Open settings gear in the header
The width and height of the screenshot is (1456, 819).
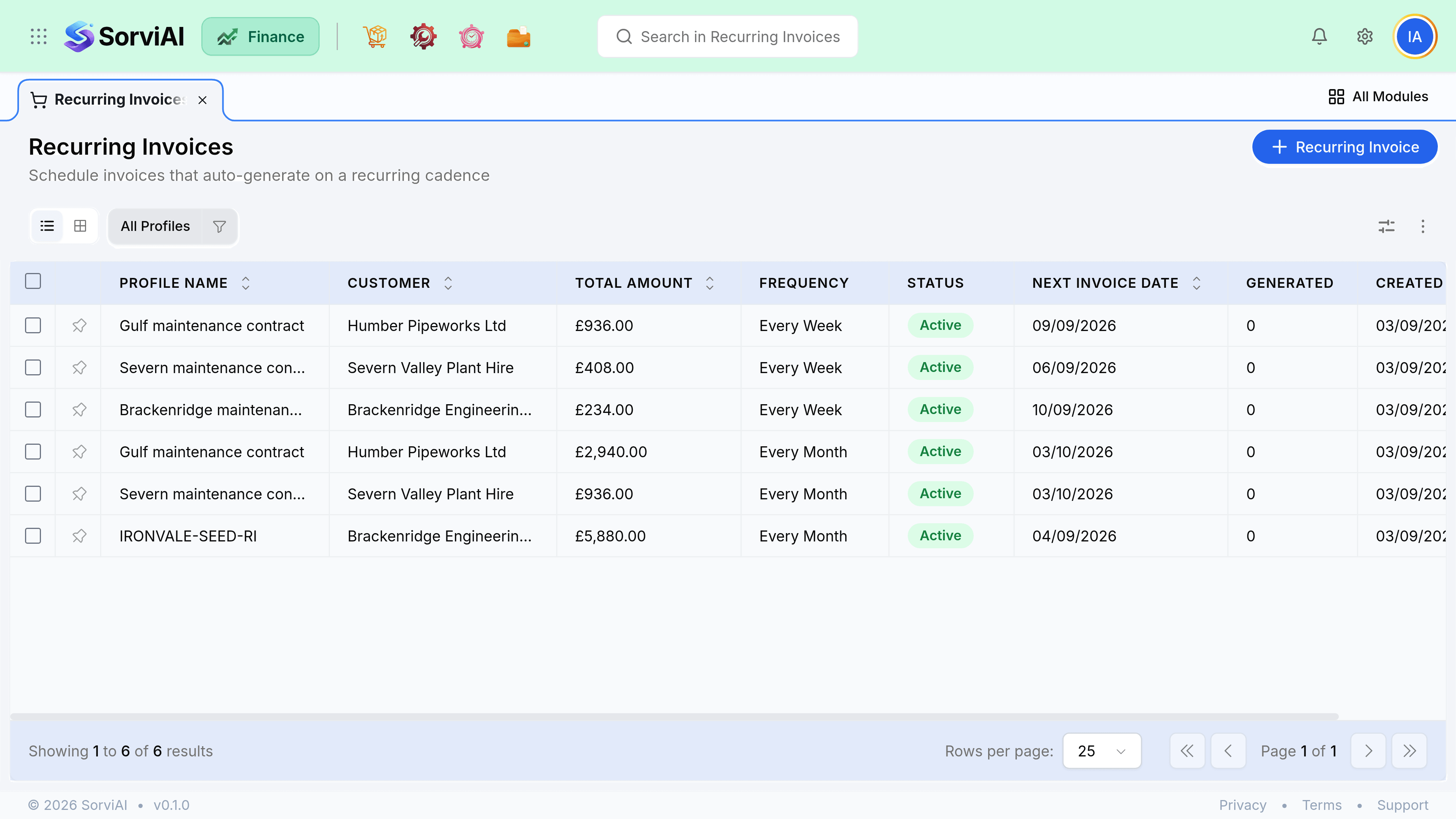click(1365, 37)
